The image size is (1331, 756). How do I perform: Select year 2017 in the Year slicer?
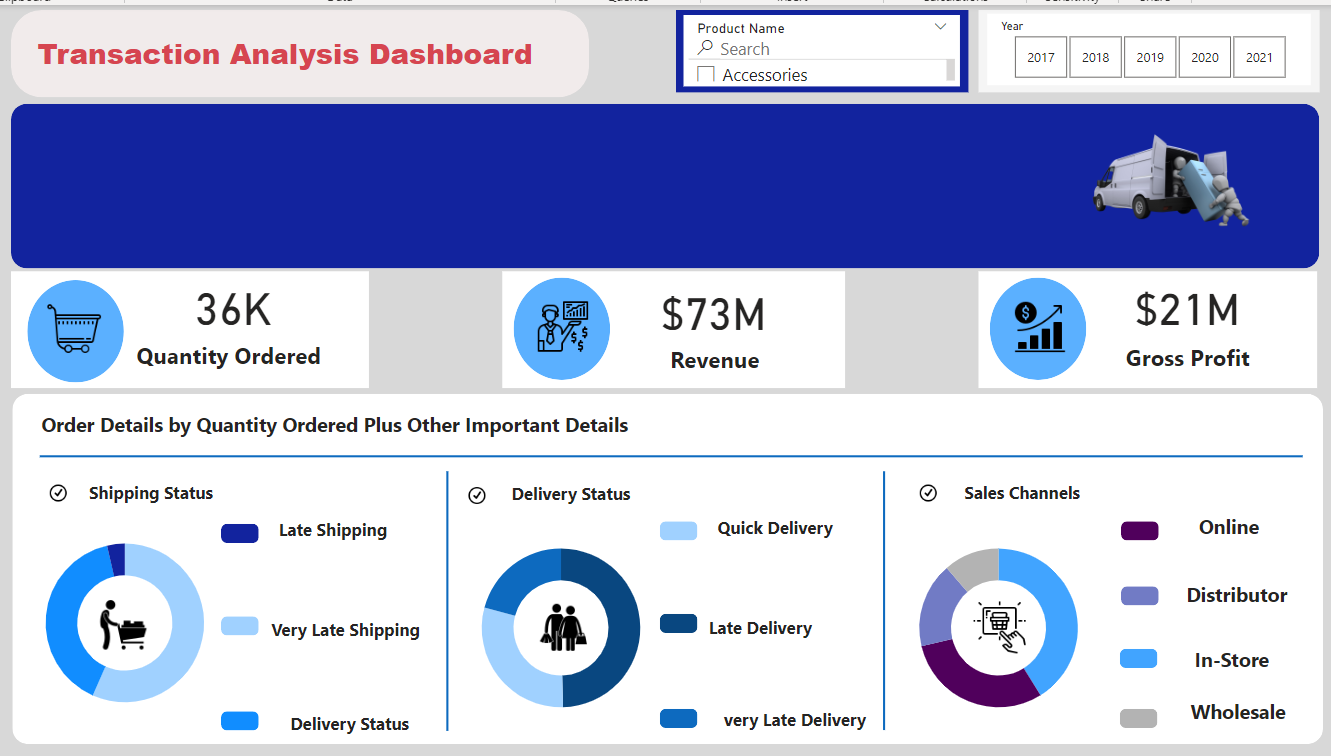coord(1040,57)
